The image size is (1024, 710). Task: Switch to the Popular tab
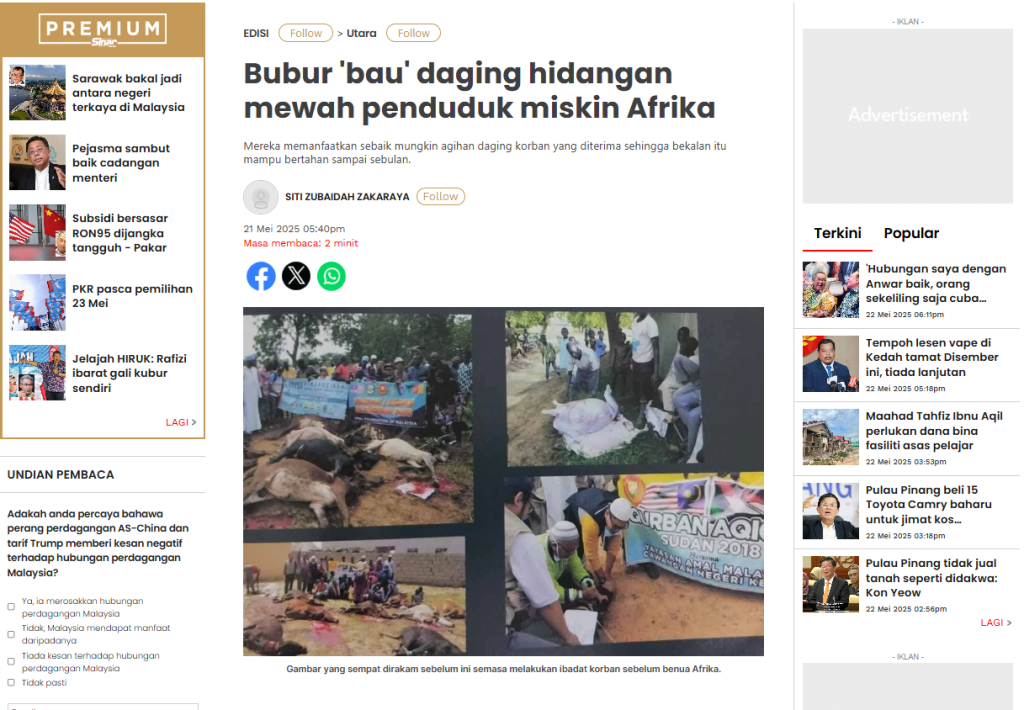(x=911, y=233)
